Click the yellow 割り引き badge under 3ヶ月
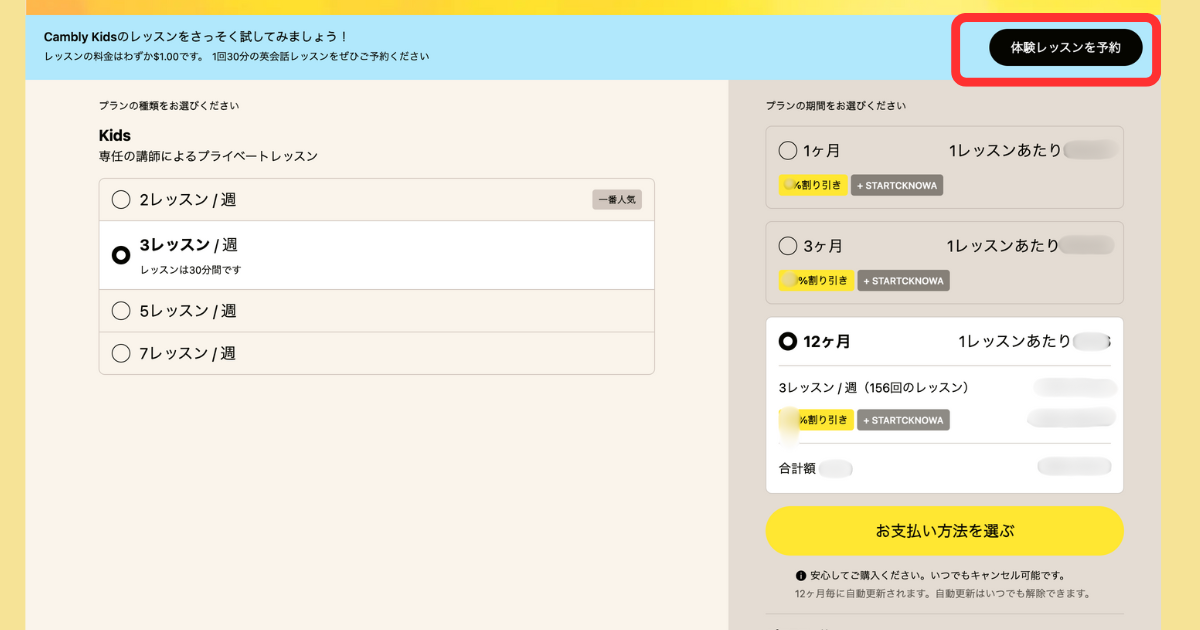1200x630 pixels. tap(815, 281)
